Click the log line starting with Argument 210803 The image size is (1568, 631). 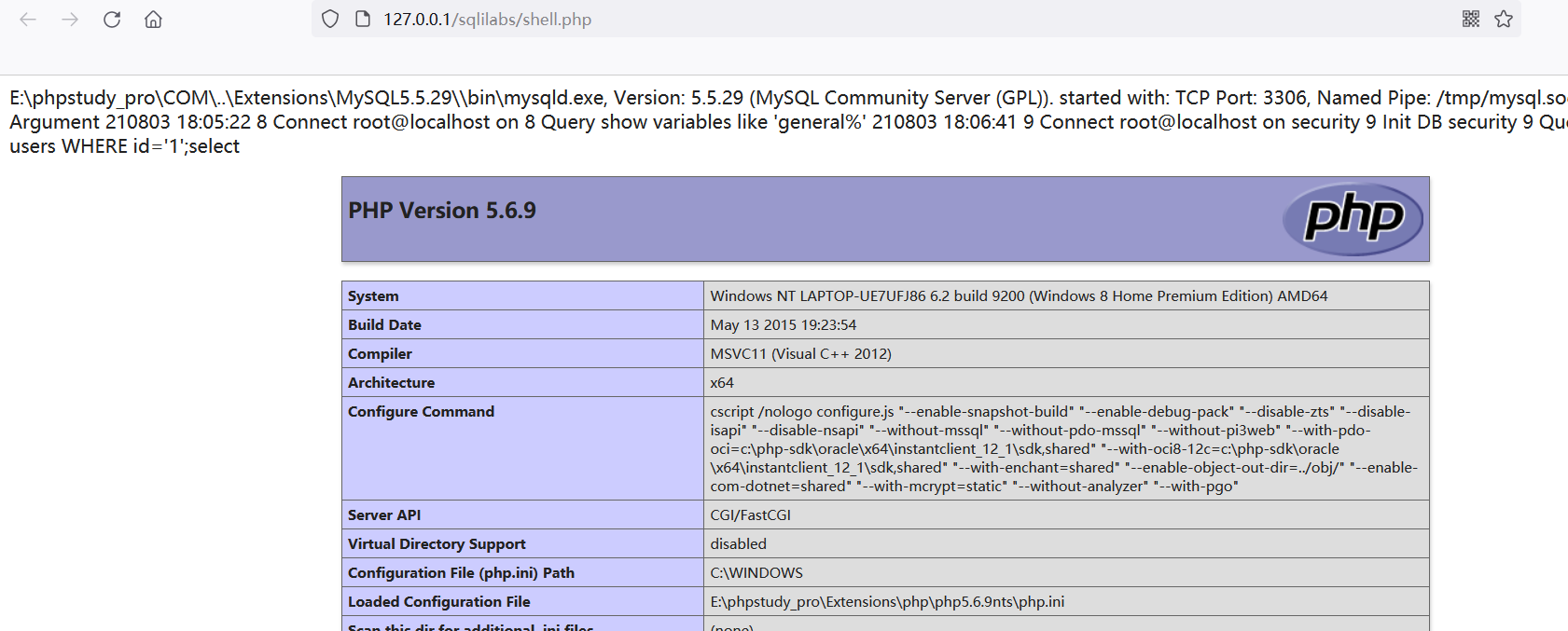tap(788, 122)
